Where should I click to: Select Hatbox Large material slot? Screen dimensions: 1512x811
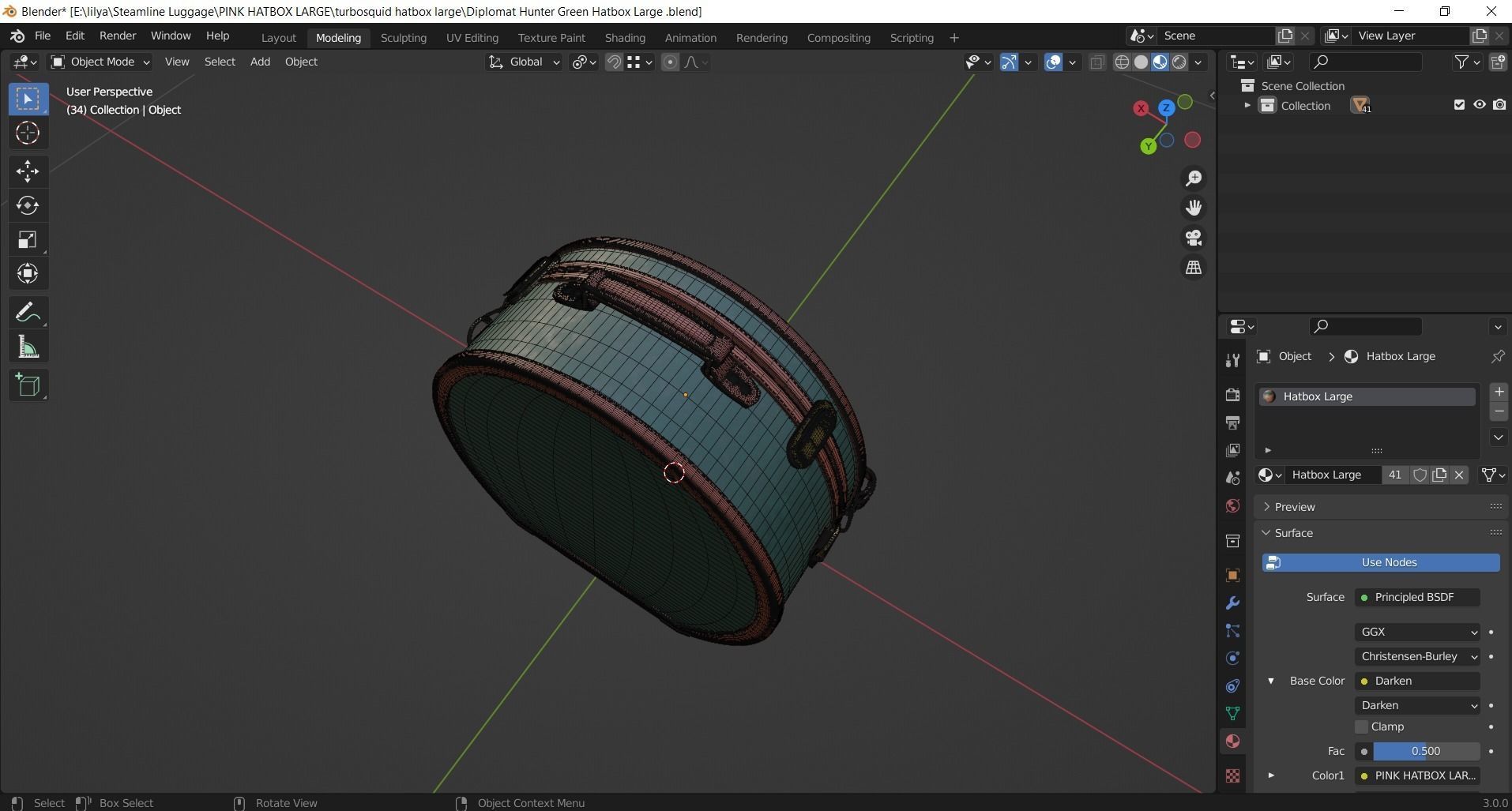tap(1367, 396)
